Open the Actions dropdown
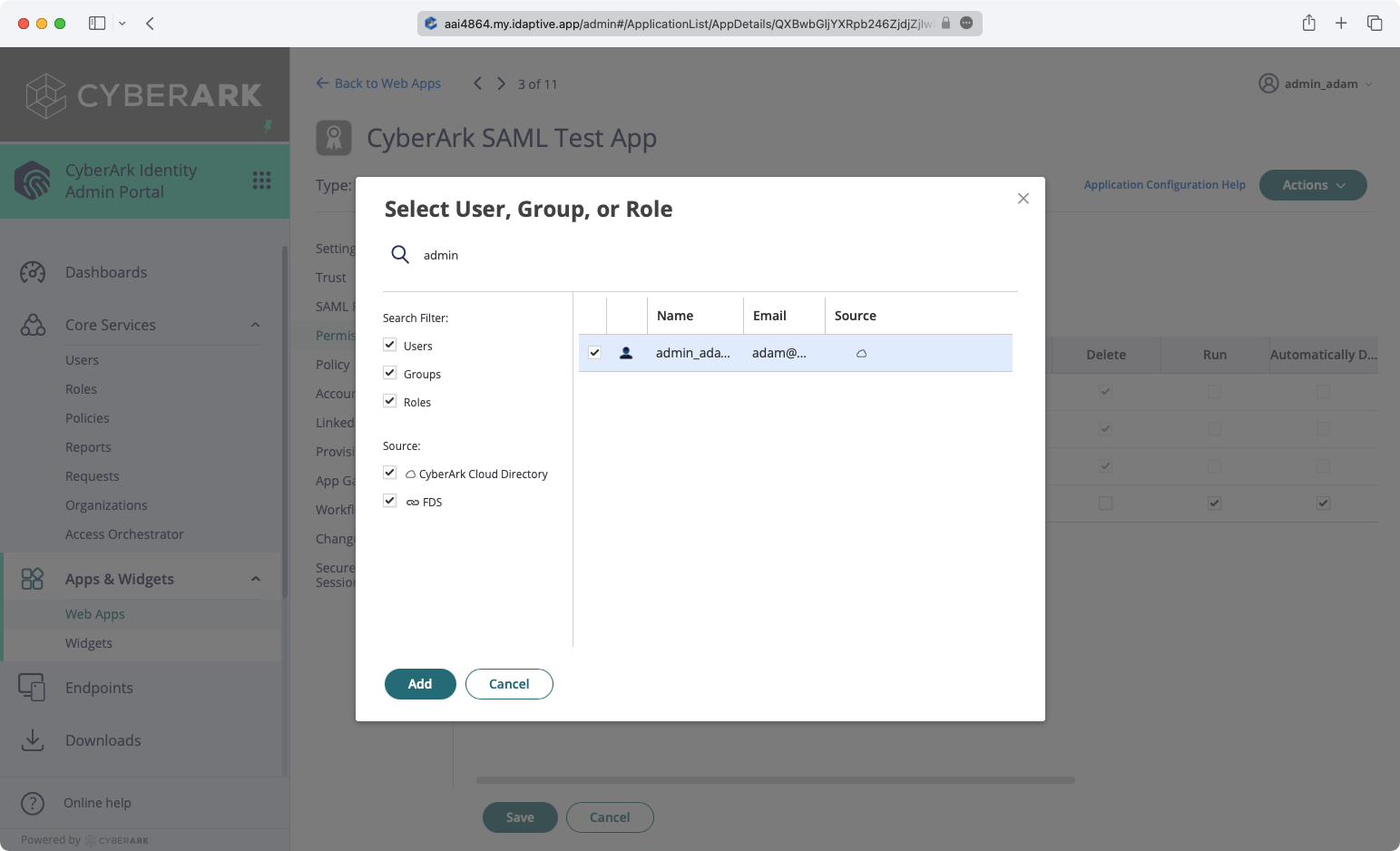The height and width of the screenshot is (851, 1400). pyautogui.click(x=1312, y=184)
